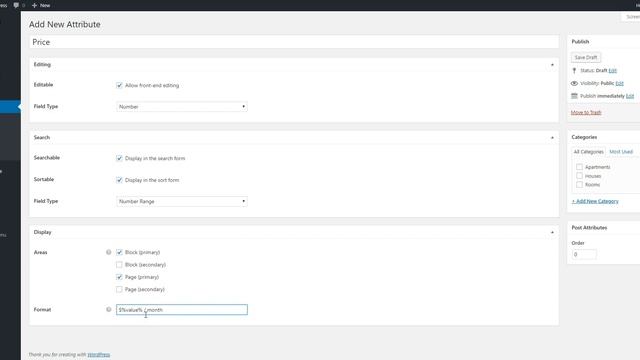640x360 pixels.
Task: Check Page (secondary) display area
Action: 119,289
